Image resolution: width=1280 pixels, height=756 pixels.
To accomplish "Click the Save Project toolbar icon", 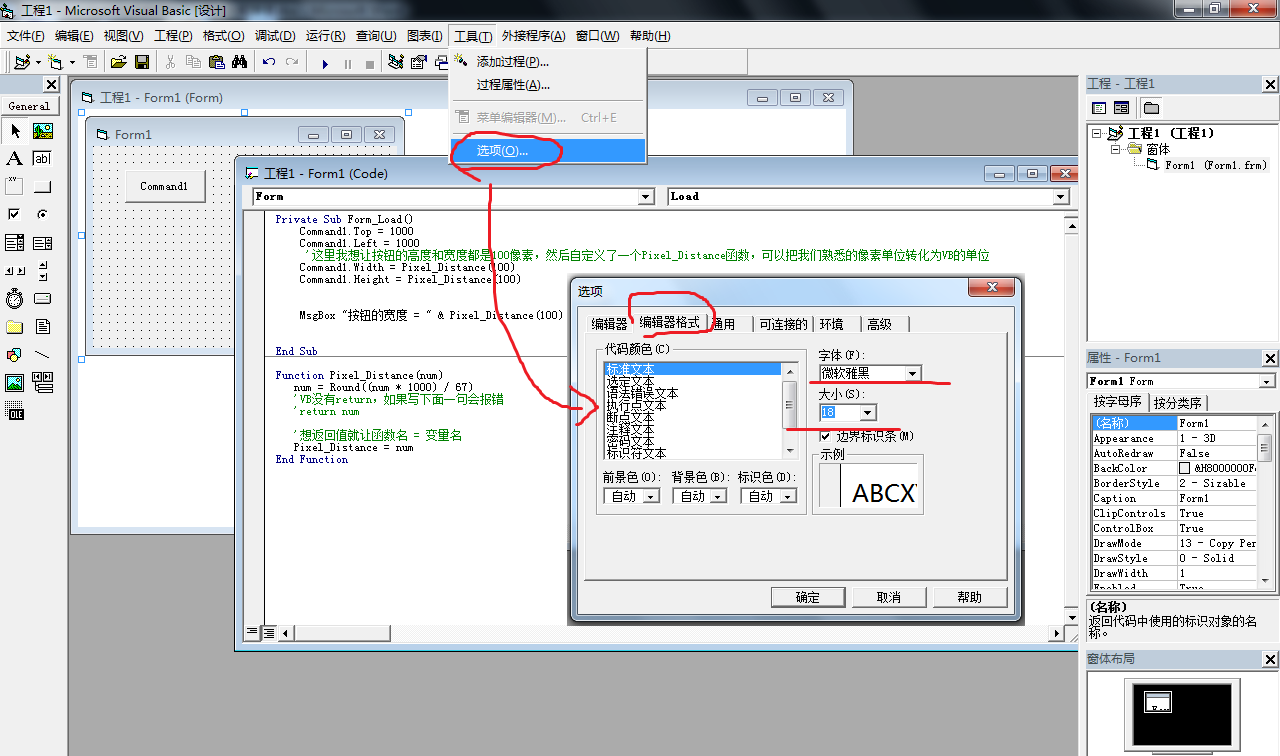I will click(142, 62).
